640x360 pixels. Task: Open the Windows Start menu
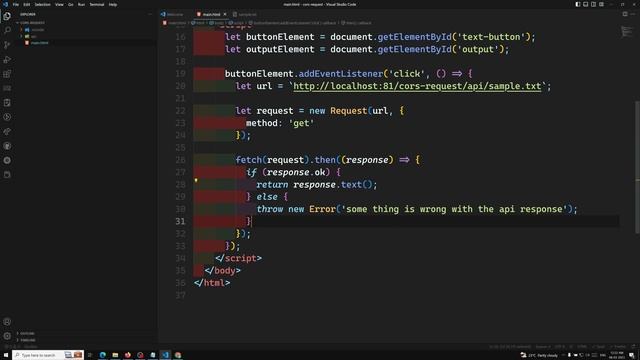(x=6, y=355)
